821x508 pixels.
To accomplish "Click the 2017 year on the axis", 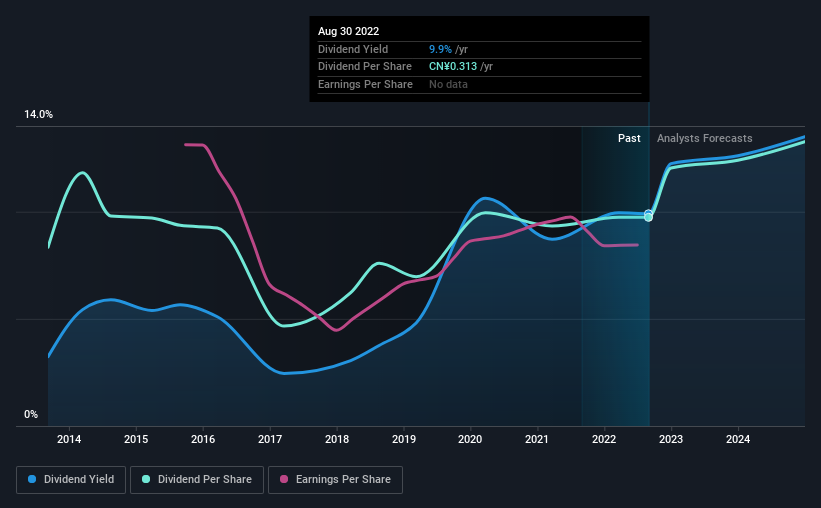I will click(270, 439).
